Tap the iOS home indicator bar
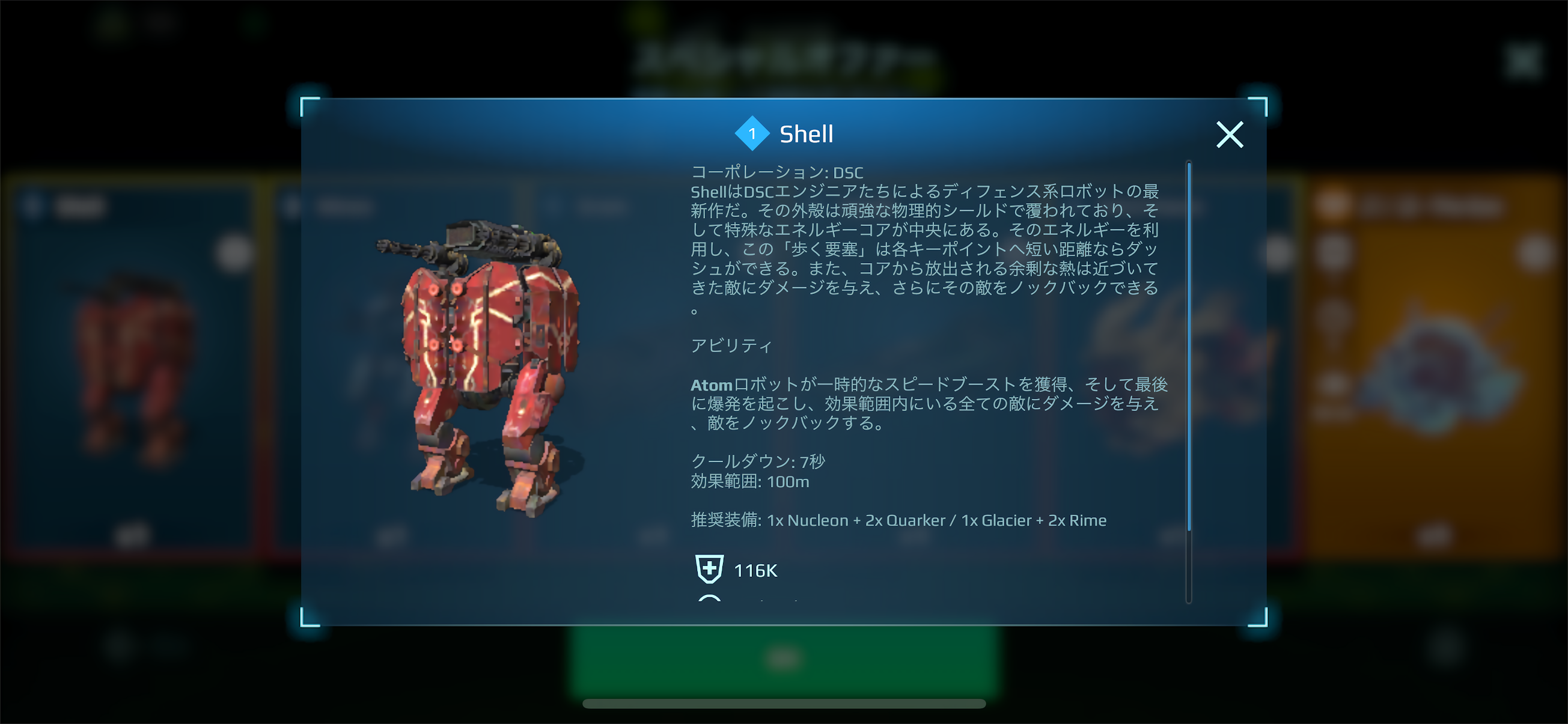 point(783,704)
